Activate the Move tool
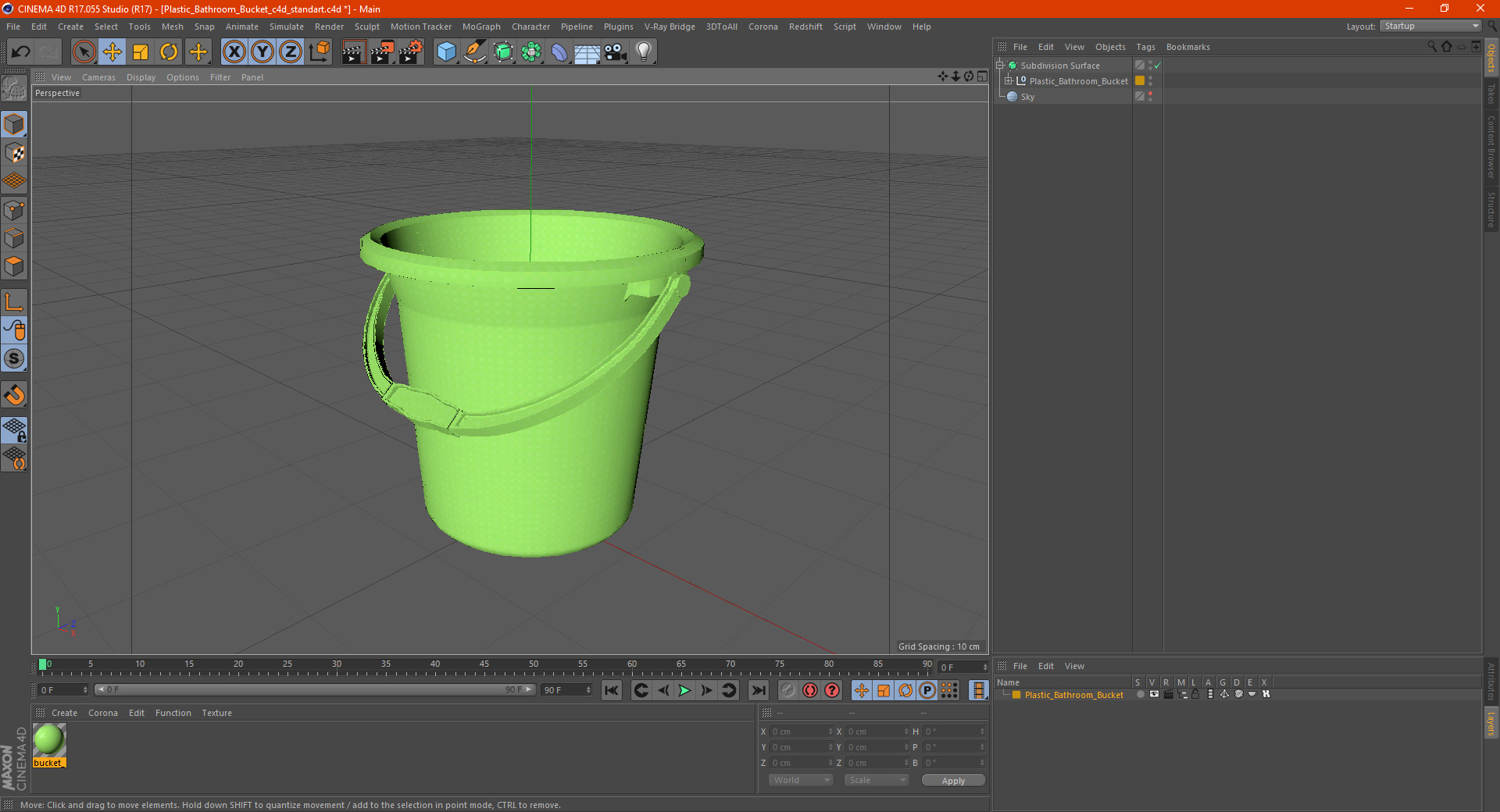The height and width of the screenshot is (812, 1500). click(x=112, y=52)
